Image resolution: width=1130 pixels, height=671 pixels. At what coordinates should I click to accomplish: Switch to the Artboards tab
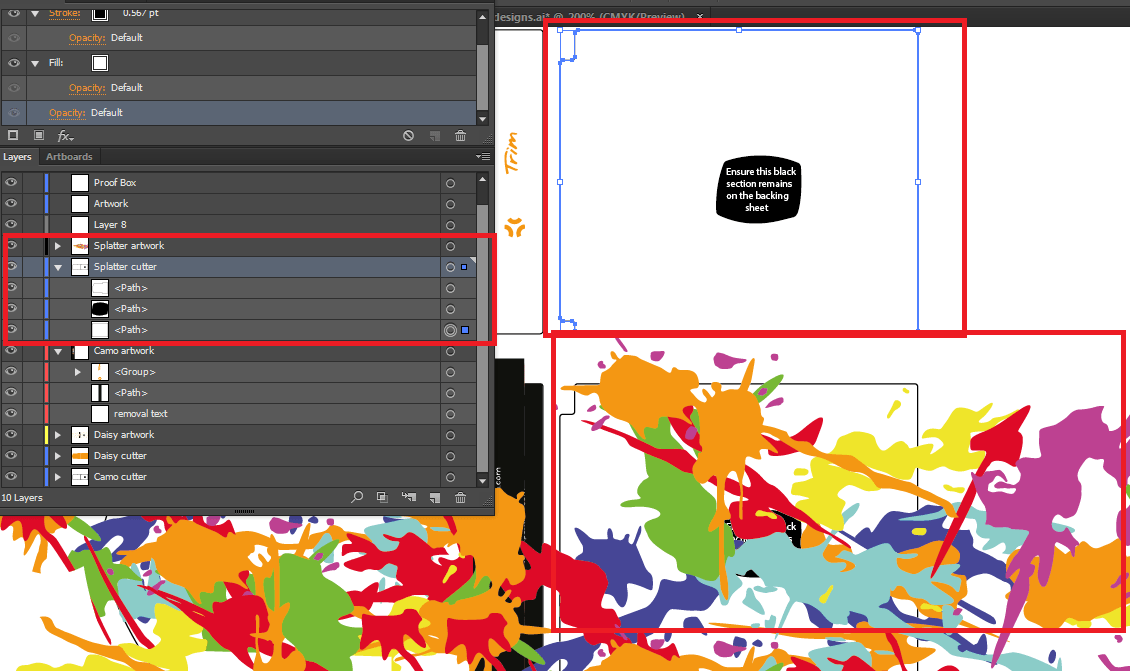pos(69,156)
